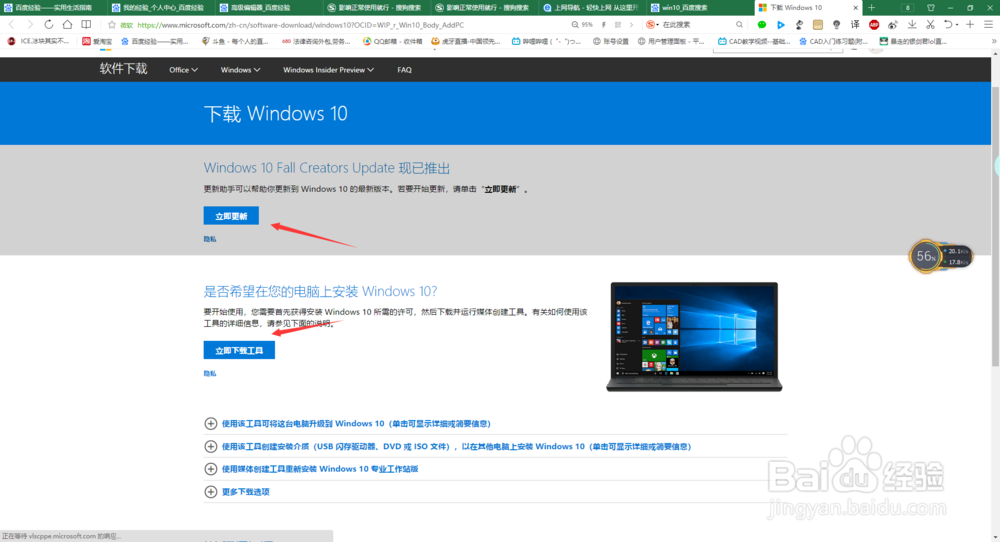The image size is (1000, 542).
Task: Open the CAD教学视频 bookmark
Action: [x=753, y=41]
